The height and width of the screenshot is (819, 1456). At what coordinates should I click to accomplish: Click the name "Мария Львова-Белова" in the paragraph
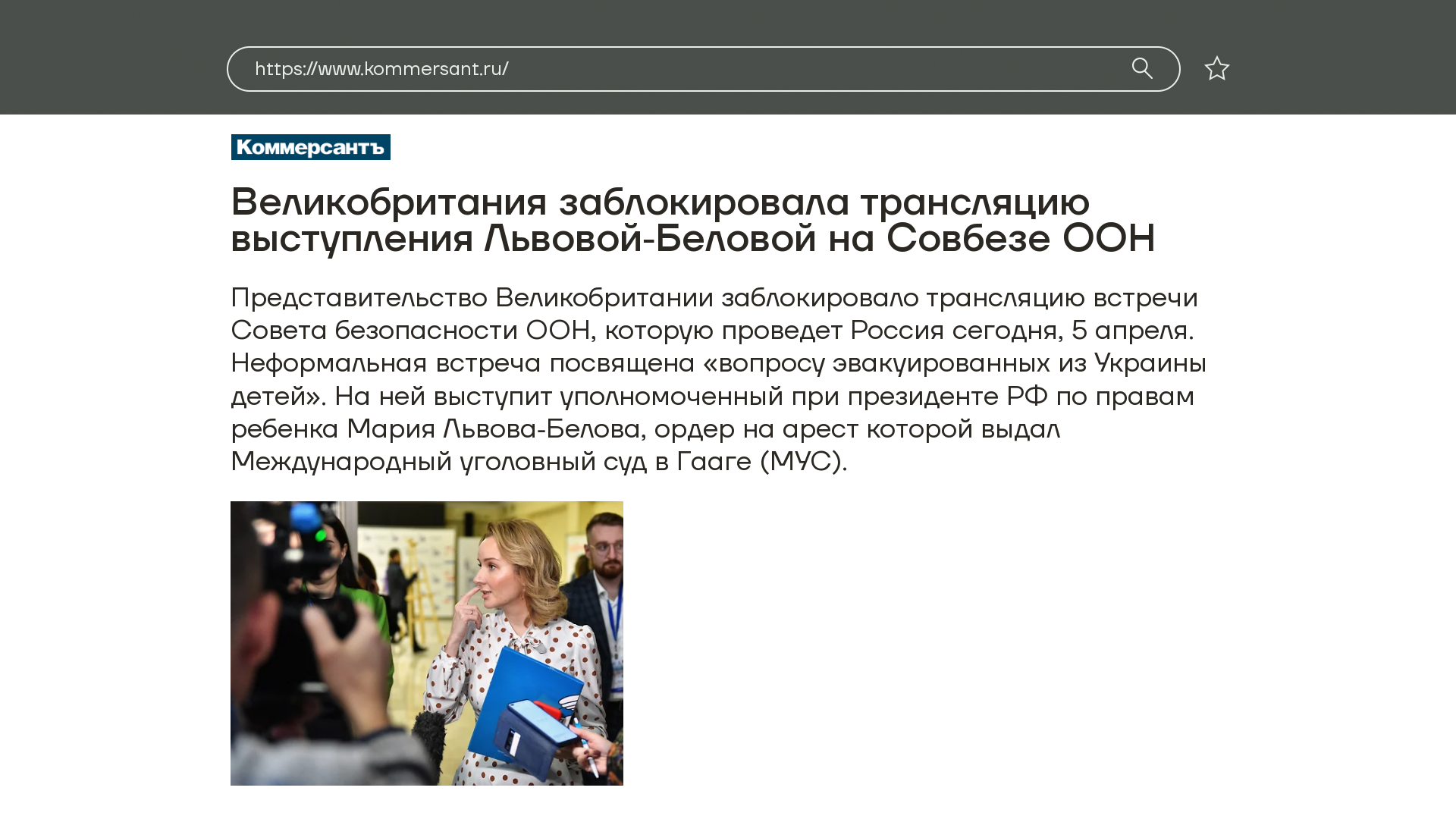click(493, 428)
